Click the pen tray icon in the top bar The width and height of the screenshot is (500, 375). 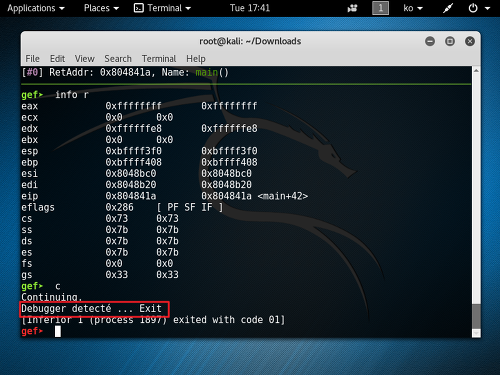coord(448,8)
